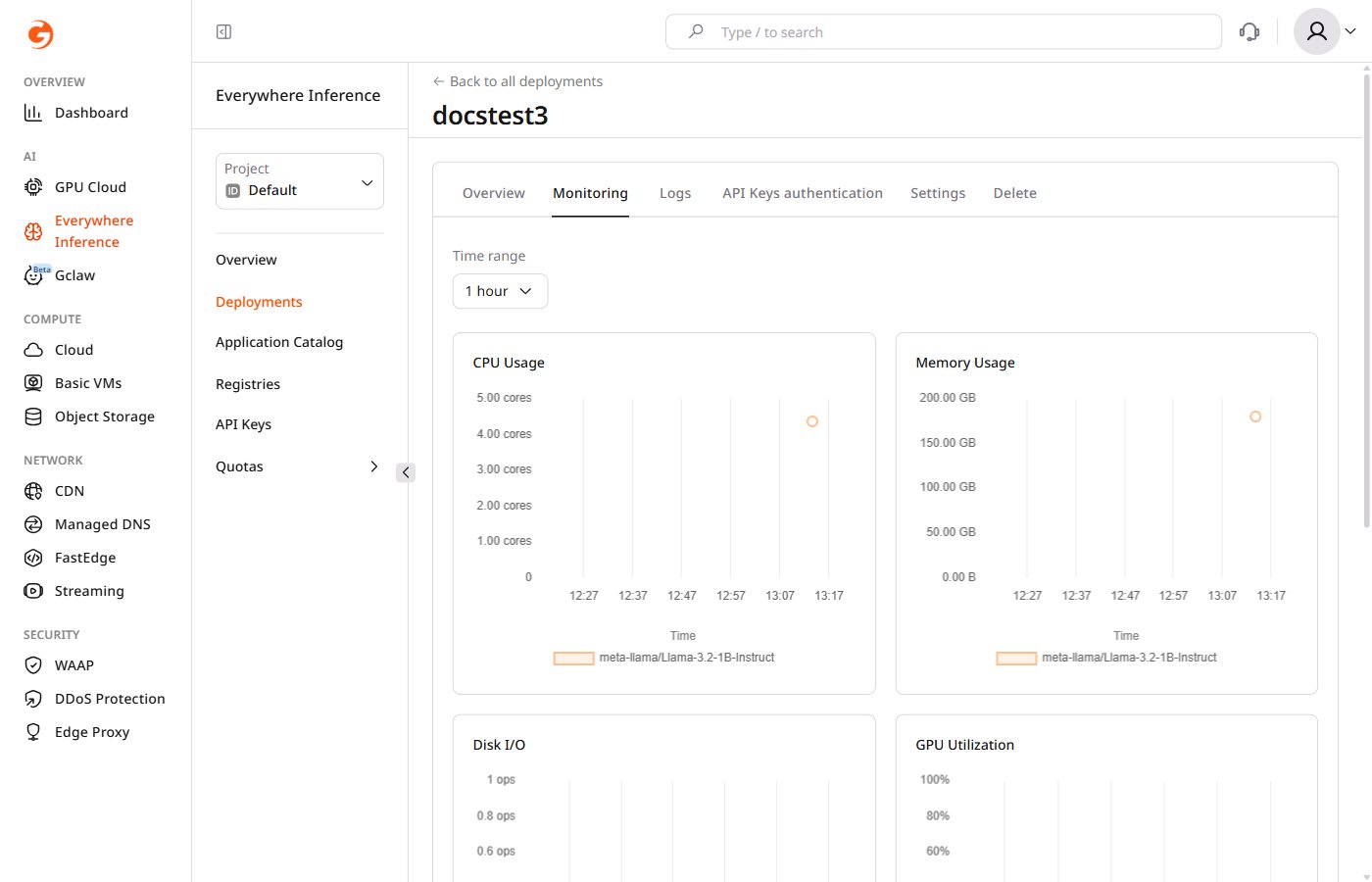Open Overview in Everywhere Inference menu

pos(246,260)
